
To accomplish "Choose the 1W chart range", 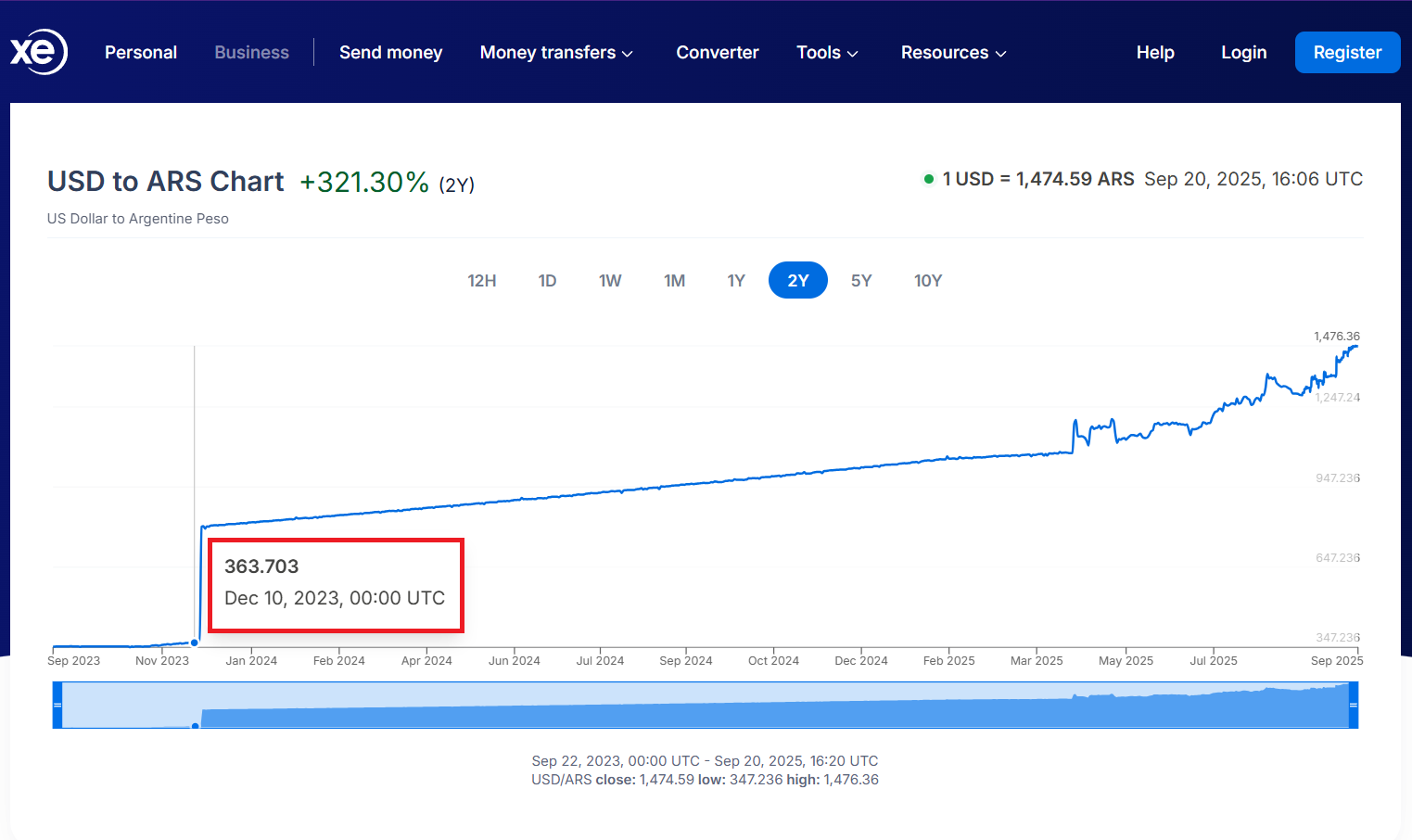I will pyautogui.click(x=610, y=281).
